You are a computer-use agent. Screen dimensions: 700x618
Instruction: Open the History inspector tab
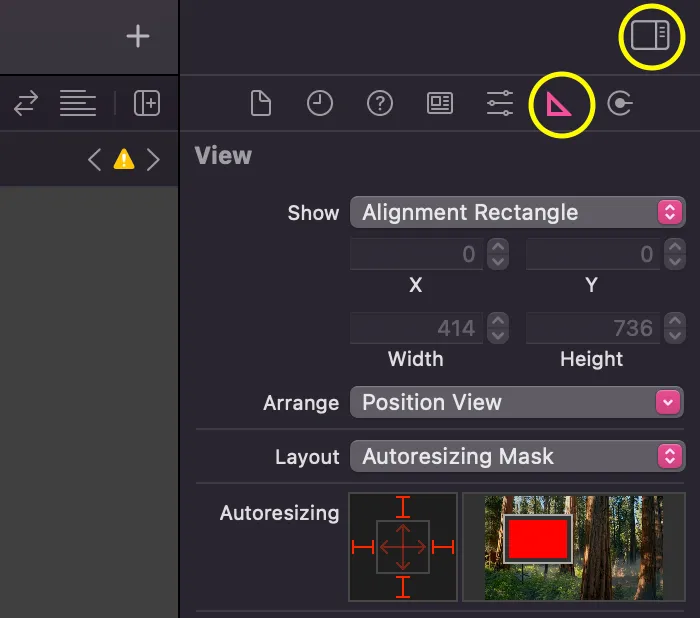coord(320,103)
